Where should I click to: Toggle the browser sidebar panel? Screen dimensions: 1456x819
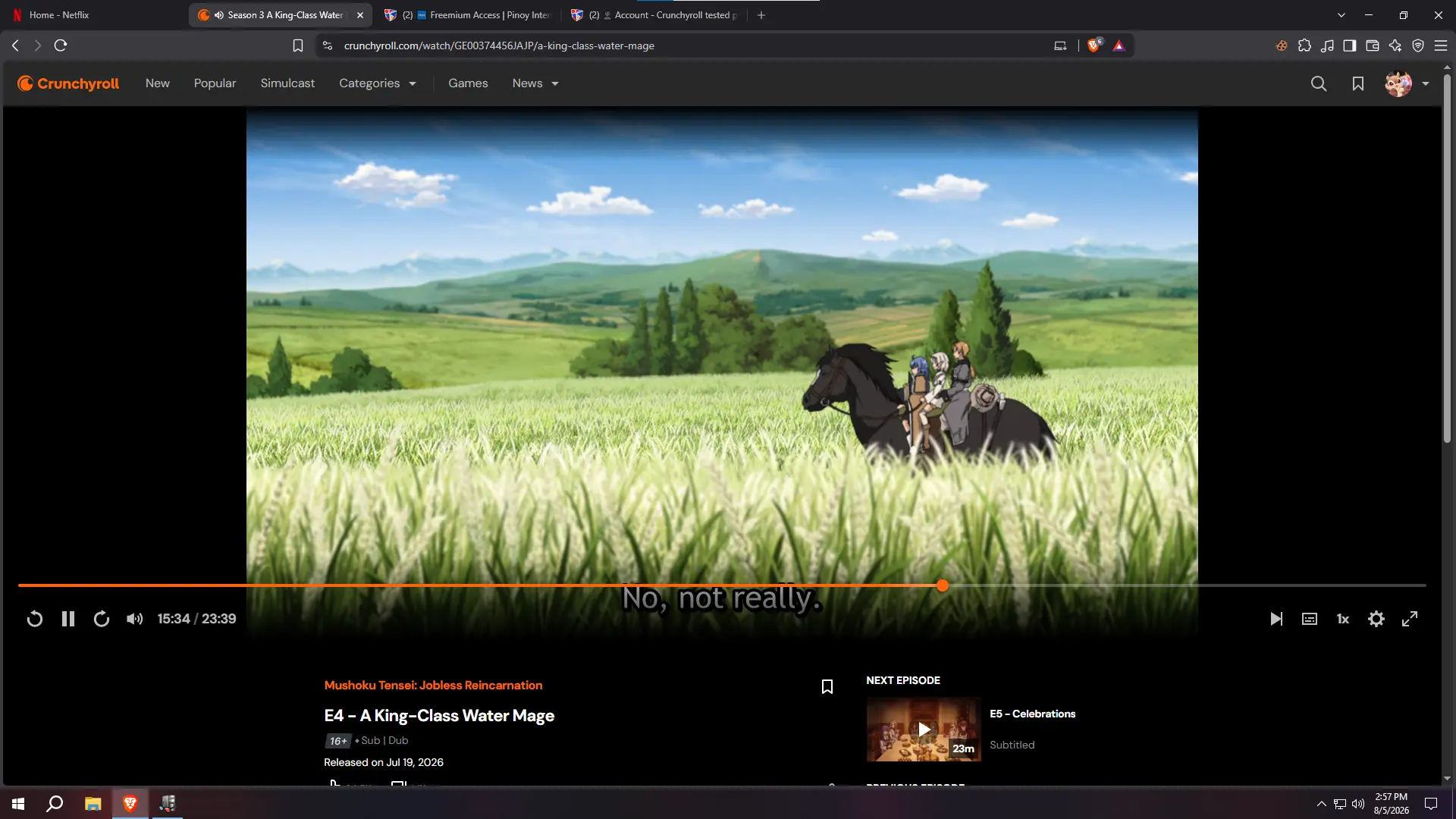(x=1350, y=45)
